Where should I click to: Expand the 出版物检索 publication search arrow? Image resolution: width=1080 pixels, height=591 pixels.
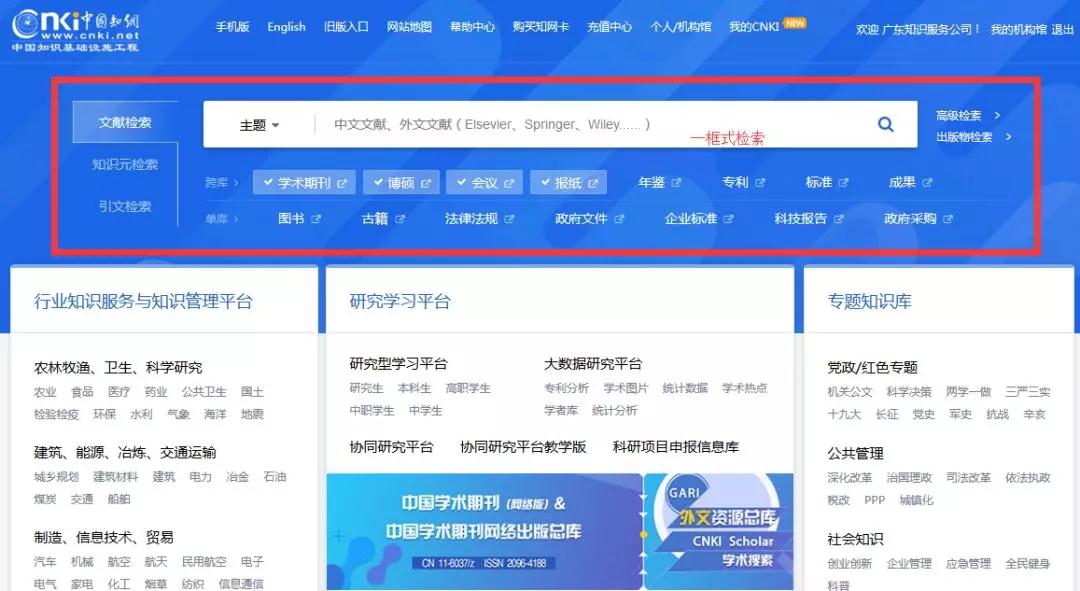(x=1008, y=137)
